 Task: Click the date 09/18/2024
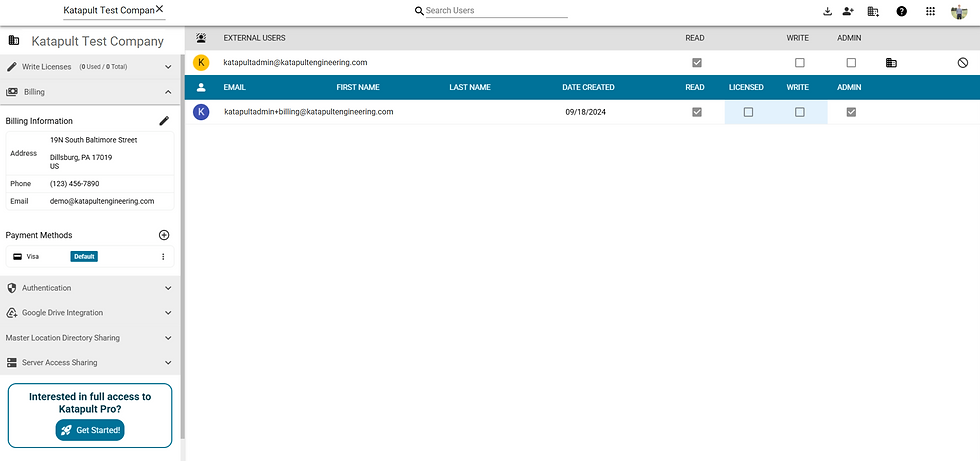[x=586, y=112]
